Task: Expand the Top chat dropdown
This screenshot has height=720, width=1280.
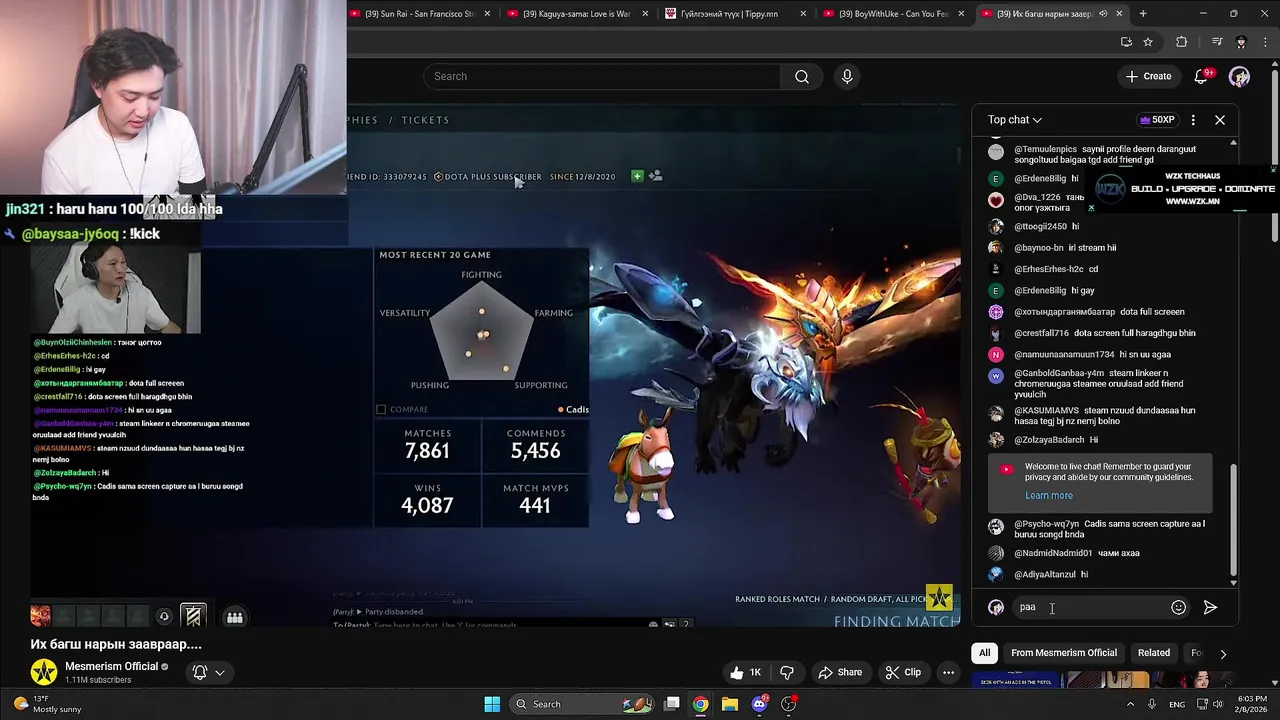Action: point(1015,120)
